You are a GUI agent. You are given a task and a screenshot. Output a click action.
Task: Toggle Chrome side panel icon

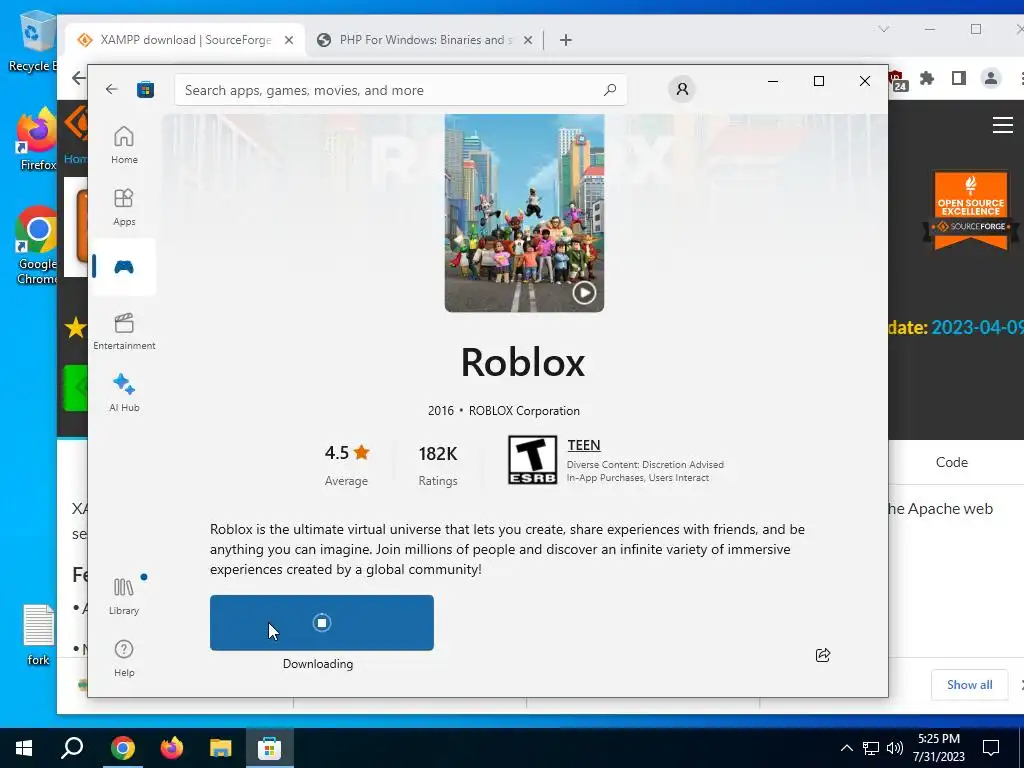958,79
